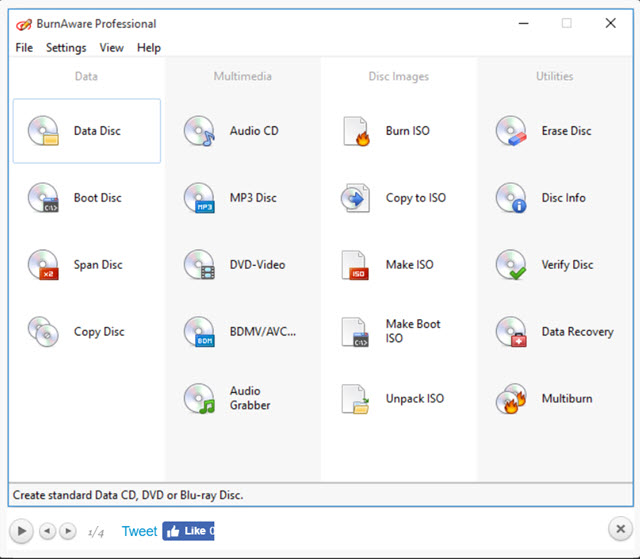Click the Utilities column header
This screenshot has height=559, width=640.
click(555, 76)
